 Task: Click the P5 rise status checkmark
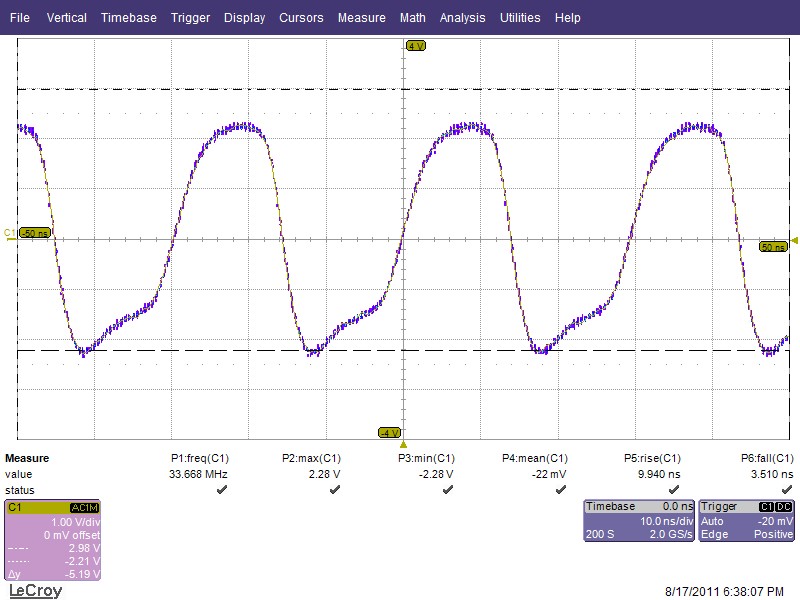[674, 490]
